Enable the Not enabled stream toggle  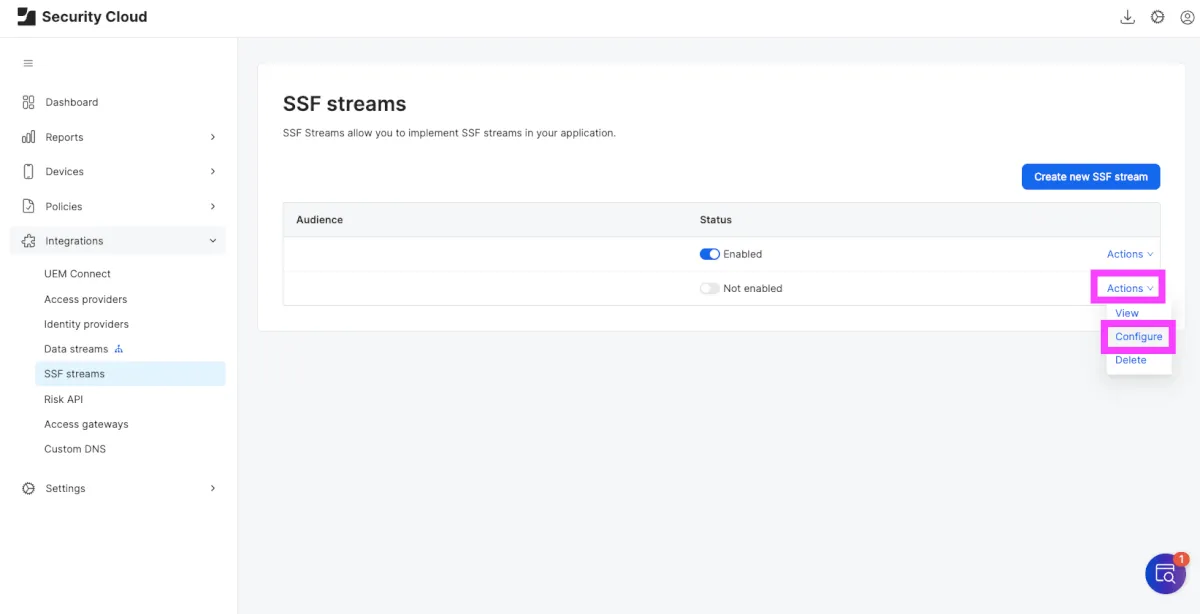709,288
